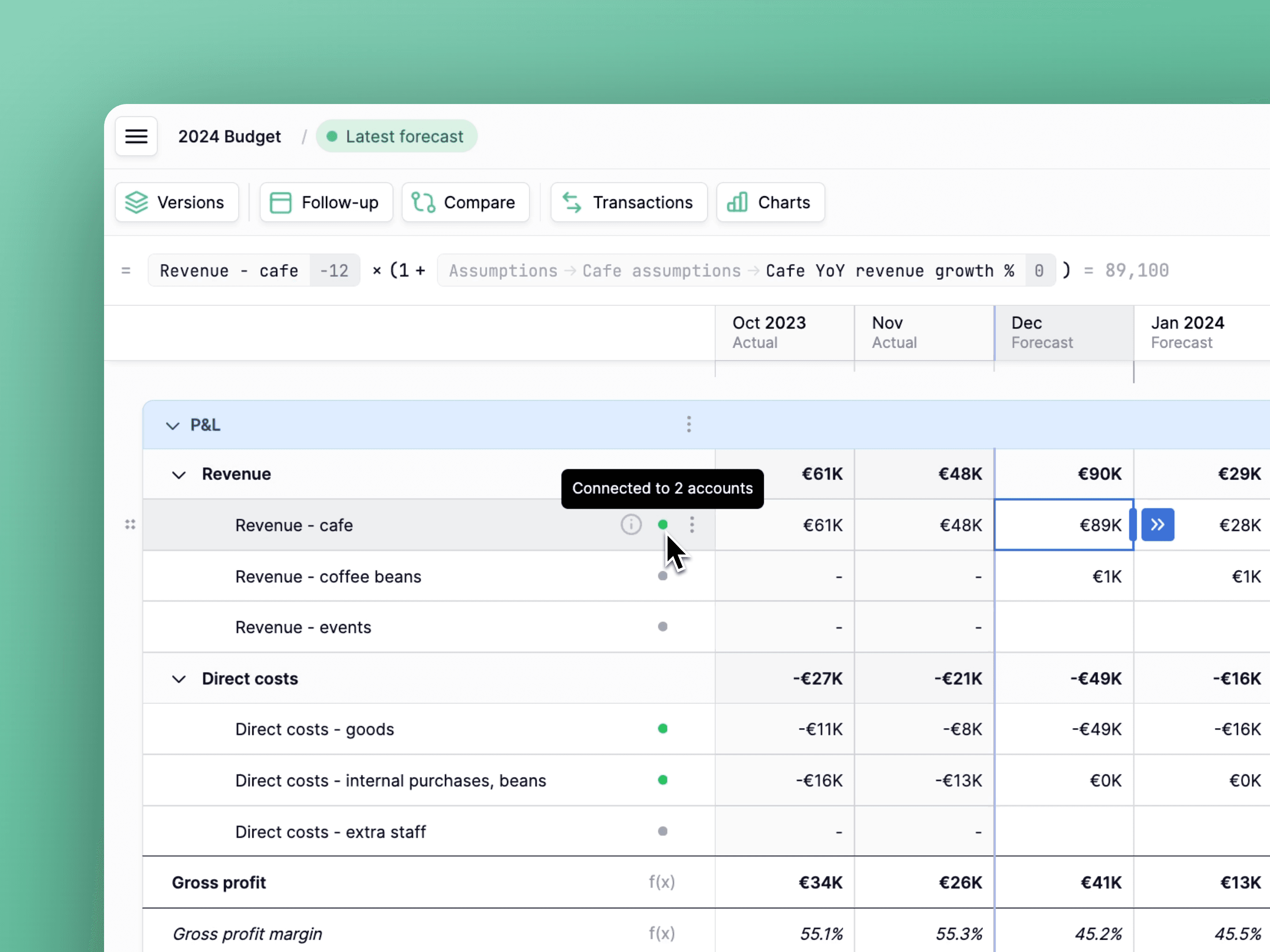The image size is (1270, 952).
Task: Click the Cafe YoY revenue growth % reference
Action: (889, 270)
